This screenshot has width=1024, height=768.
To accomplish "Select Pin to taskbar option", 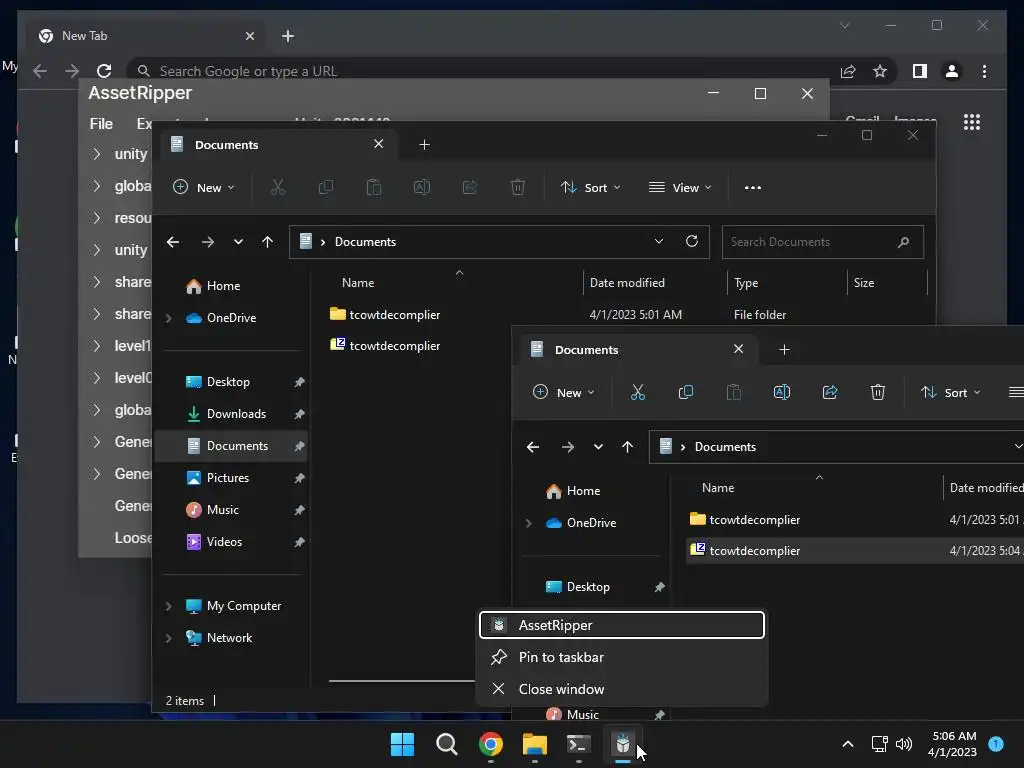I will pyautogui.click(x=622, y=657).
